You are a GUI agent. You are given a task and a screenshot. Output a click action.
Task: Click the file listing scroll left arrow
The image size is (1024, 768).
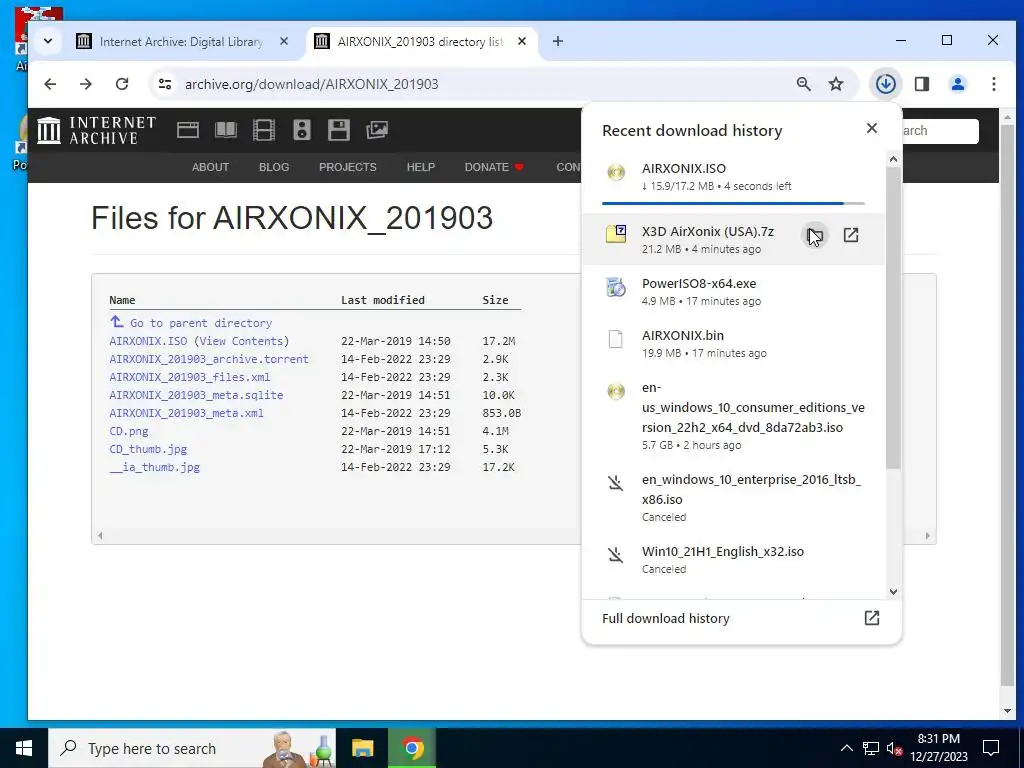[100, 536]
